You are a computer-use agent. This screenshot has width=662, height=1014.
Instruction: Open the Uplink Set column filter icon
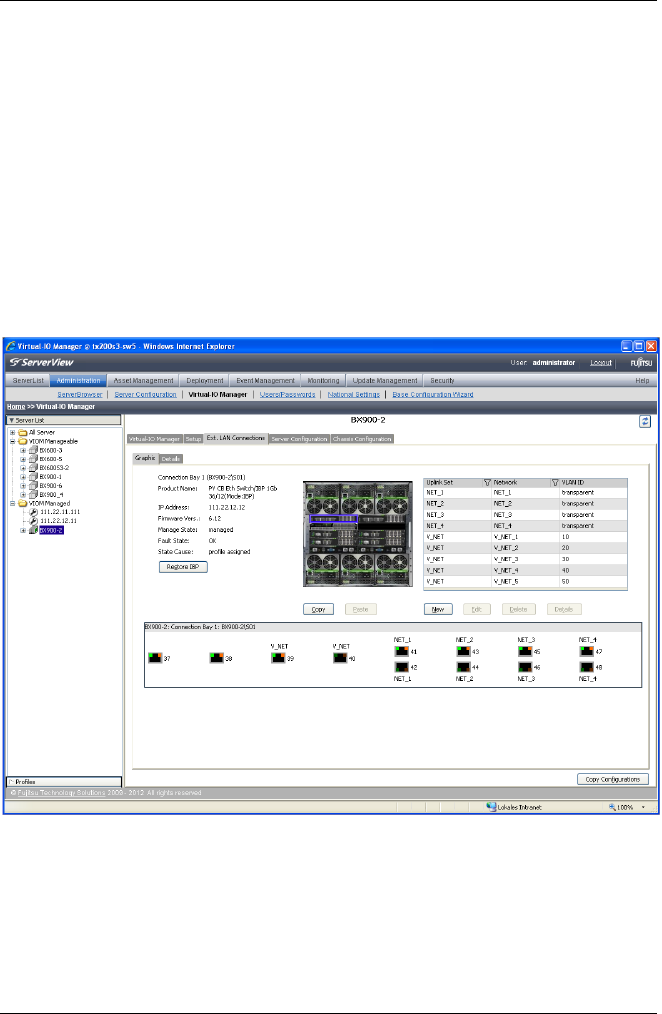click(x=487, y=482)
